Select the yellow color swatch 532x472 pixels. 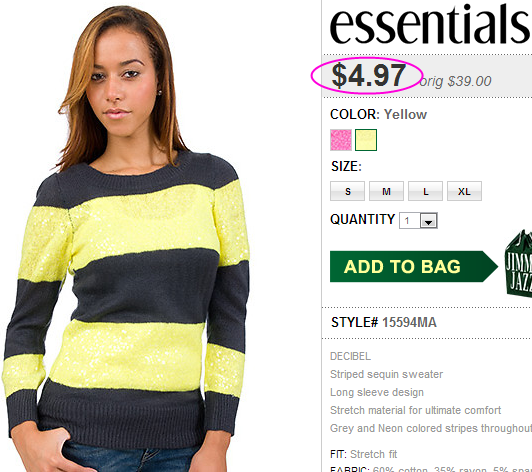click(x=366, y=140)
